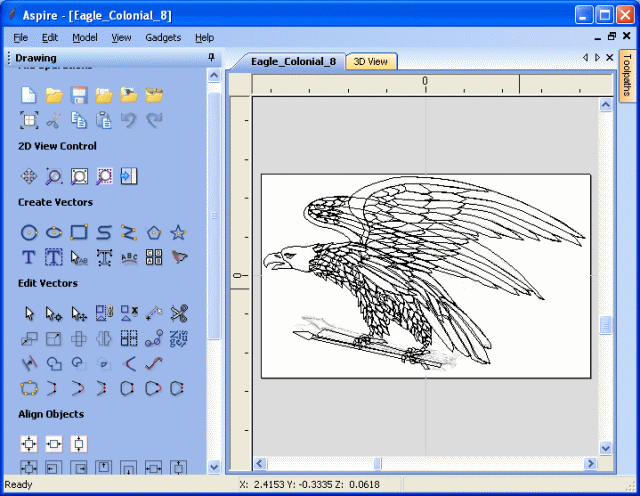Click the Import vectors folder-with-document icon
The height and width of the screenshot is (496, 640).
(104, 95)
